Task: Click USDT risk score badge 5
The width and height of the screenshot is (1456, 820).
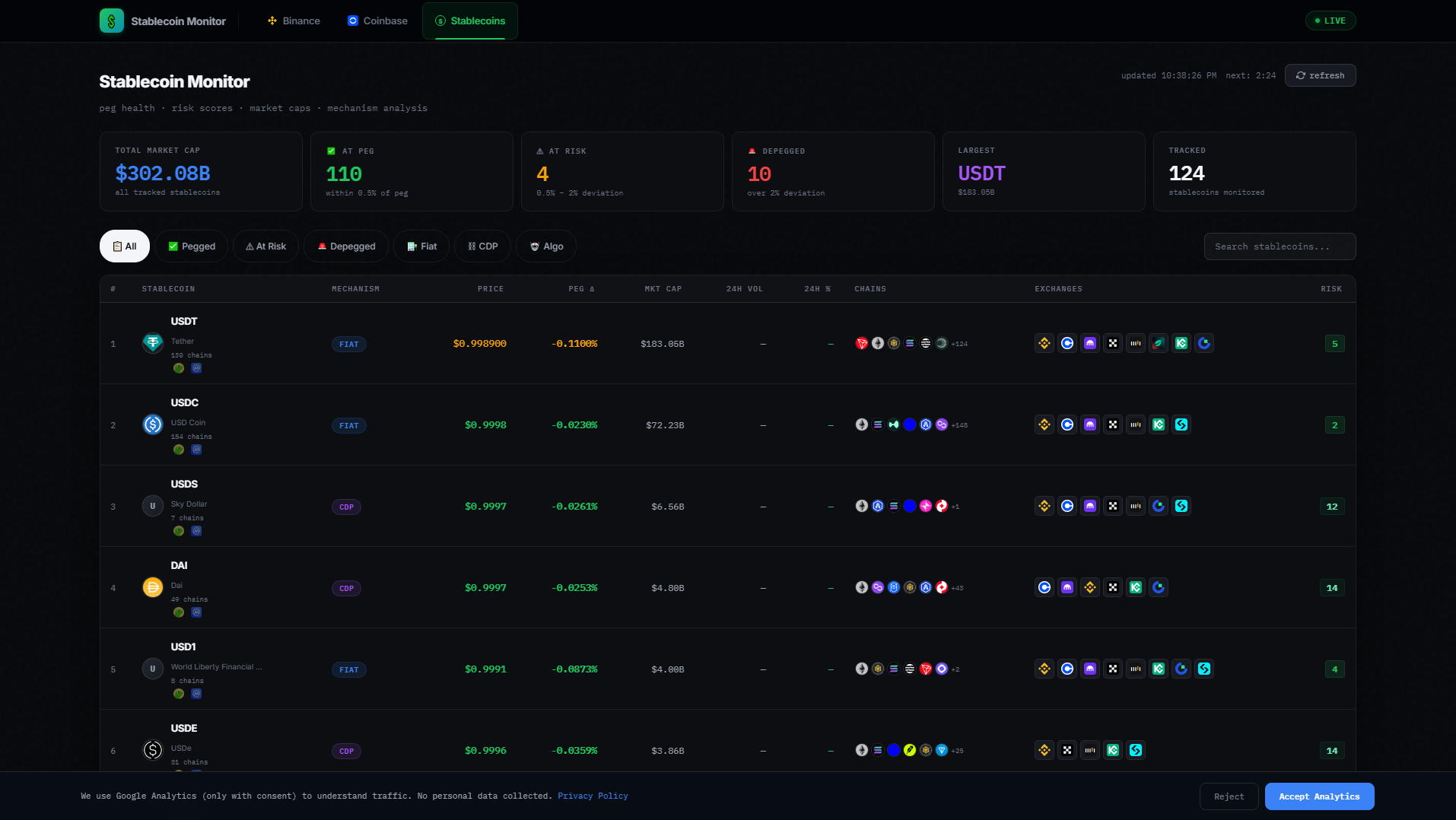Action: (x=1334, y=344)
